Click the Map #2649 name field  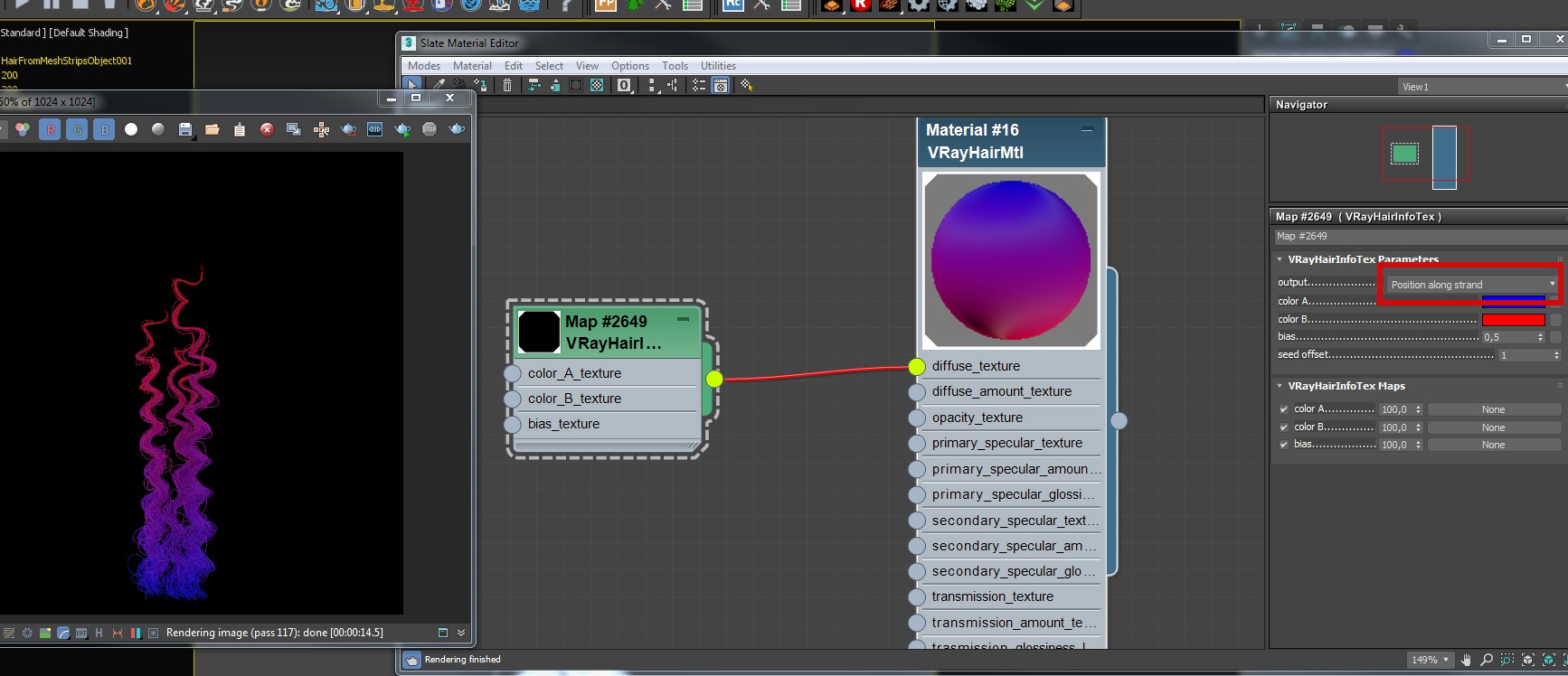point(1419,236)
